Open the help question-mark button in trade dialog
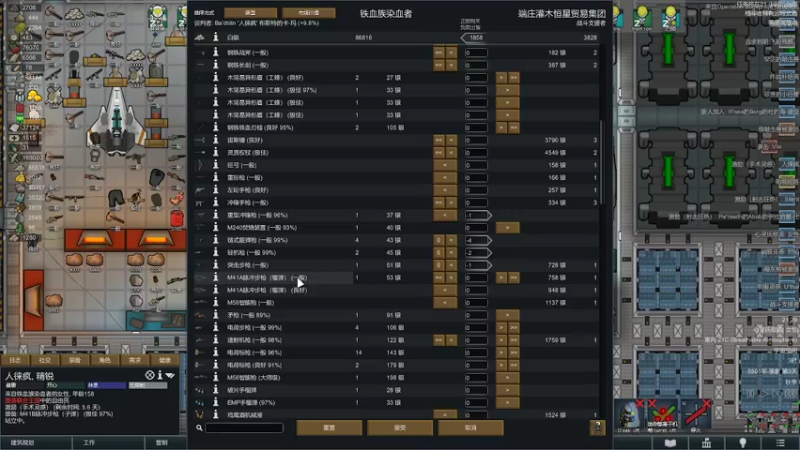This screenshot has height=450, width=800. pos(598,428)
